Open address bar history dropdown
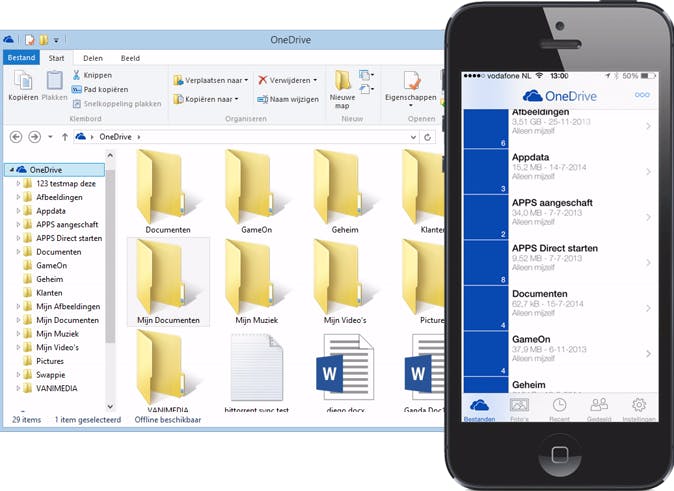This screenshot has height=491, width=674. click(413, 137)
